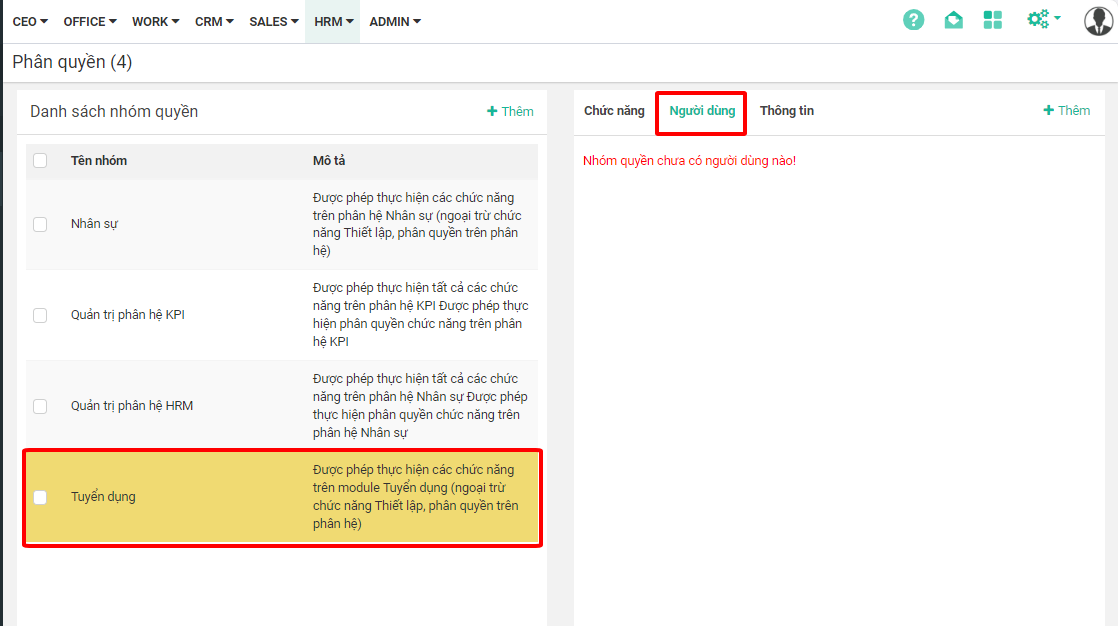The width and height of the screenshot is (1118, 626).
Task: Click the user profile avatar
Action: click(x=1098, y=21)
